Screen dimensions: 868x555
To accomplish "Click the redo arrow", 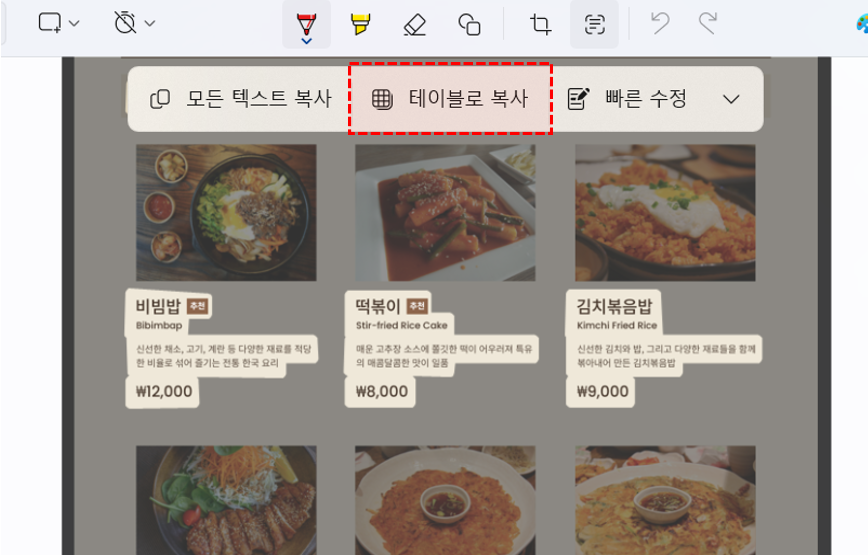I will click(x=707, y=24).
